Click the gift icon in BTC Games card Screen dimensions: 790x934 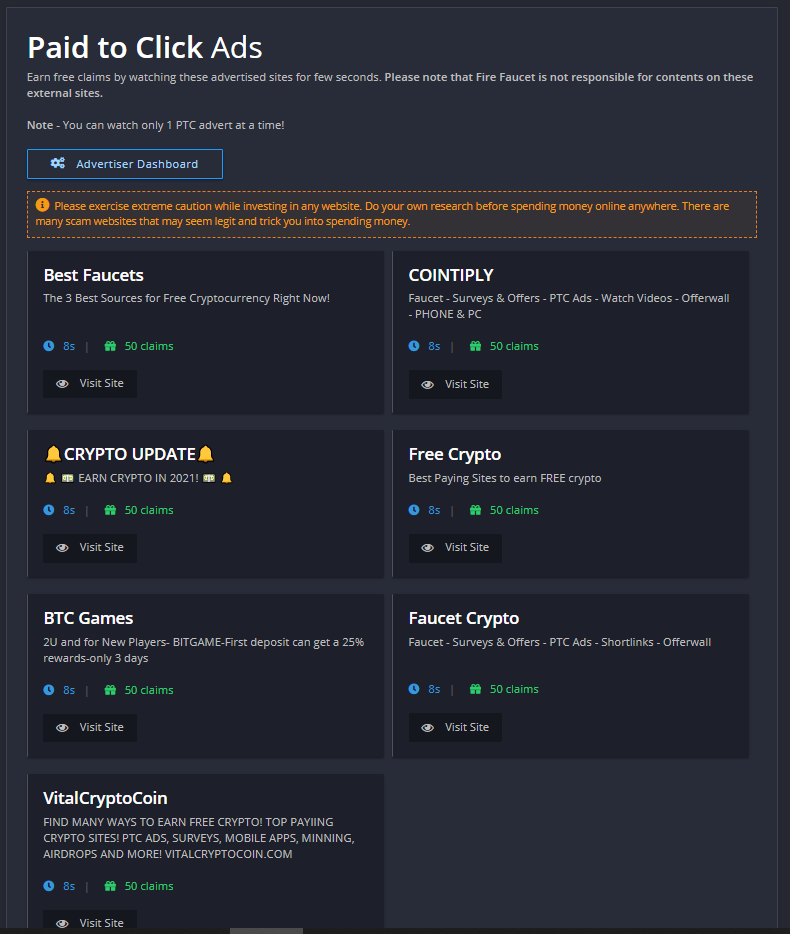pyautogui.click(x=110, y=690)
